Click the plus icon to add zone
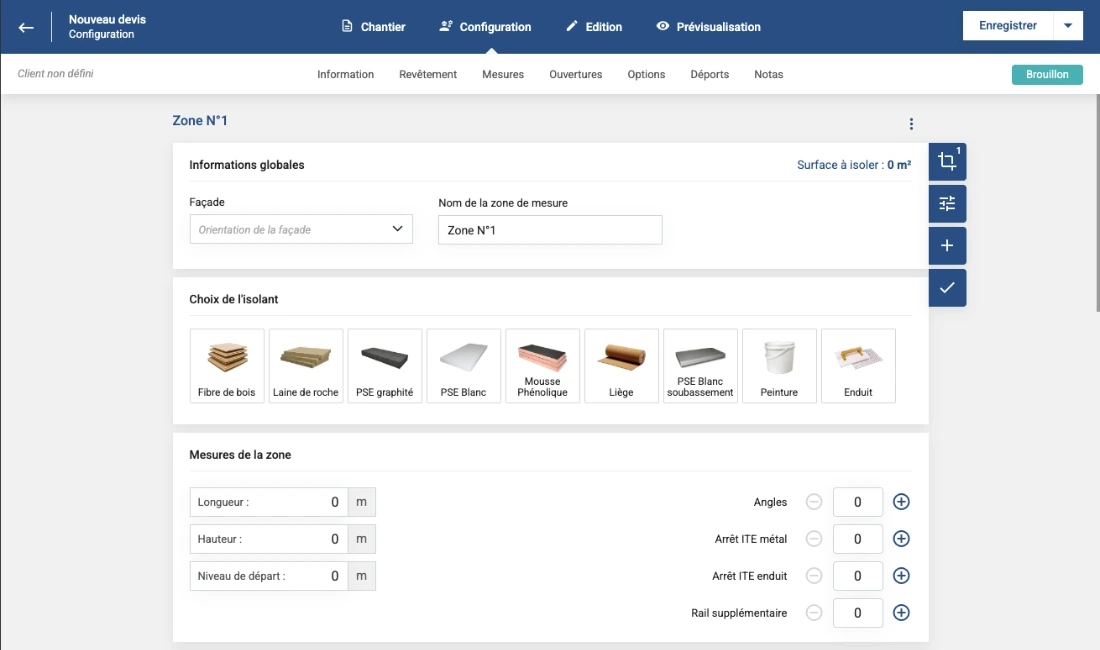 click(947, 246)
